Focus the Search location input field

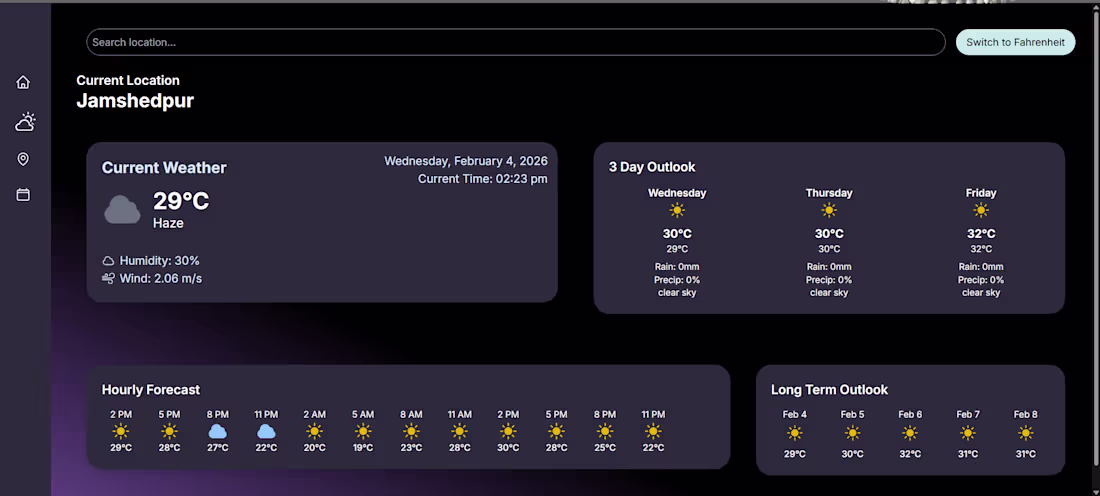click(516, 42)
